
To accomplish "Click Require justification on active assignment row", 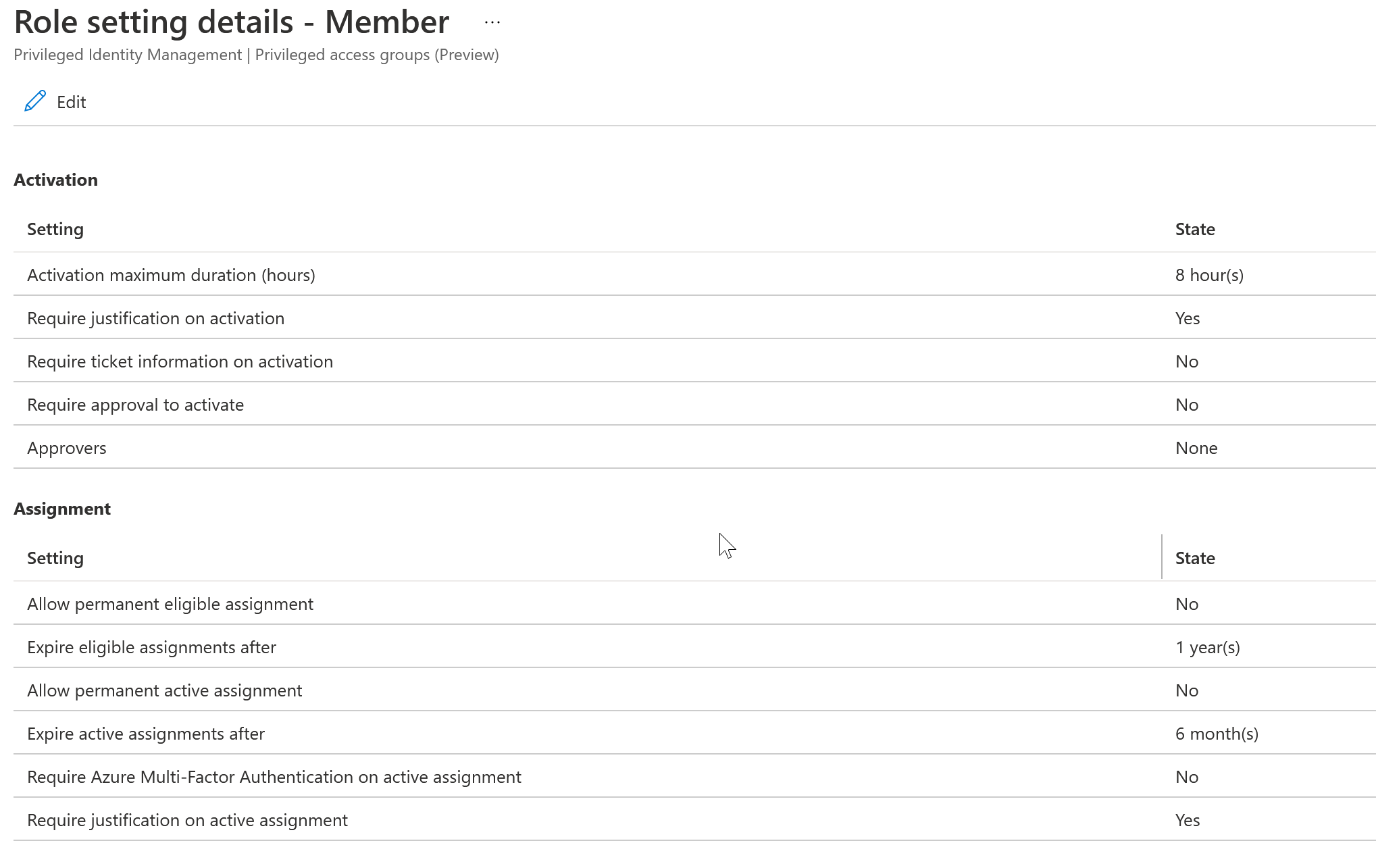I will pos(187,820).
